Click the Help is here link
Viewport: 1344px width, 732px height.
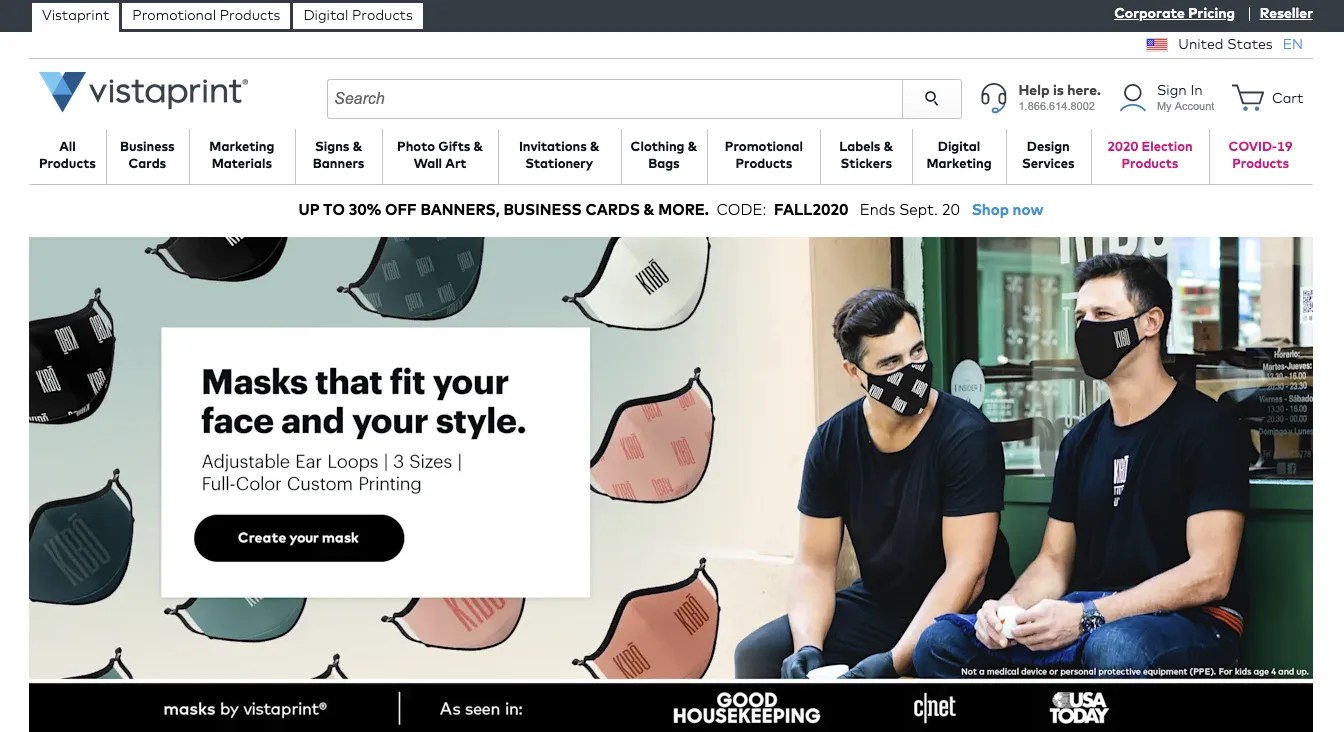1059,90
